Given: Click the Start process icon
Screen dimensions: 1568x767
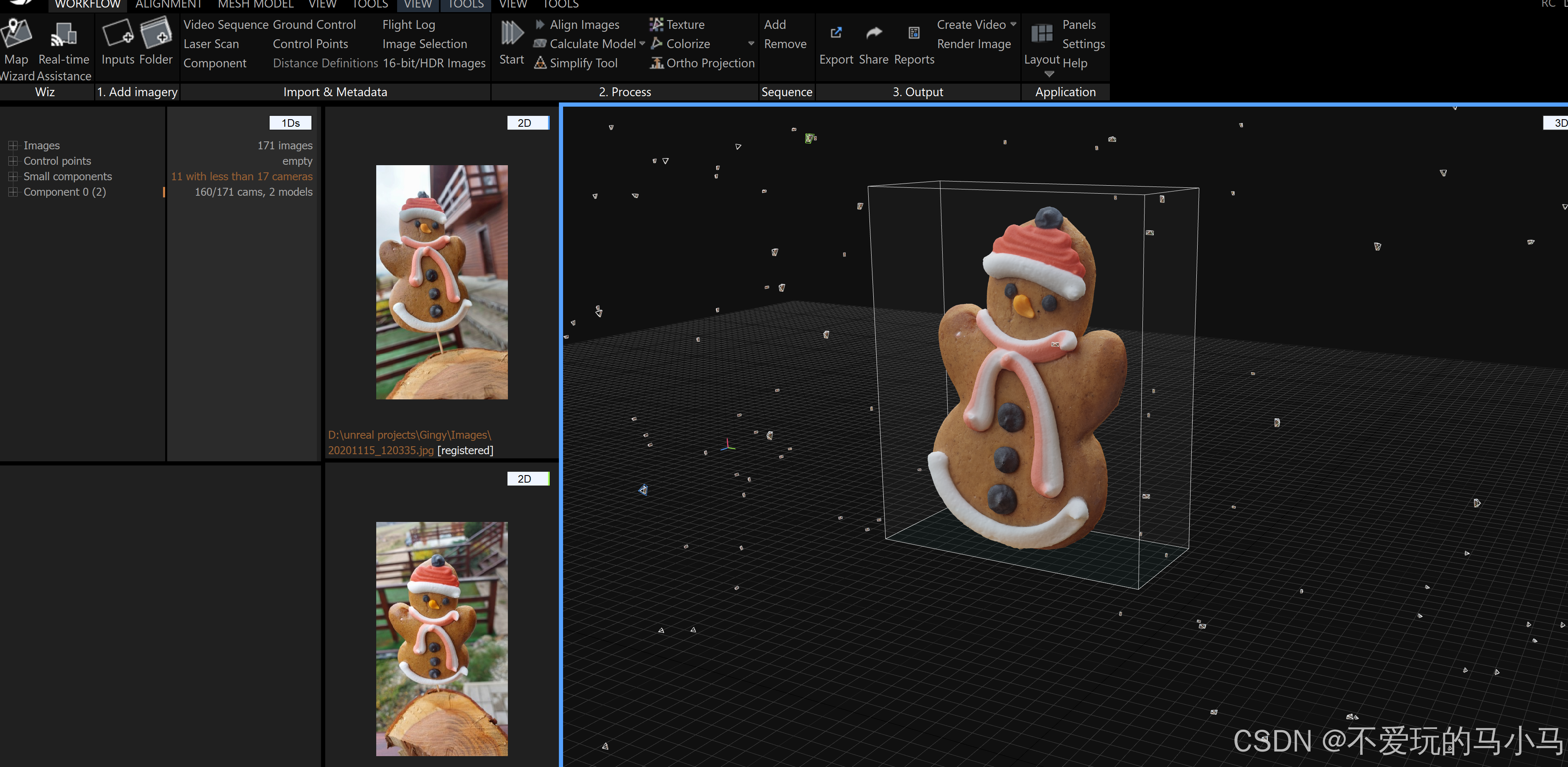Looking at the screenshot, I should click(511, 33).
